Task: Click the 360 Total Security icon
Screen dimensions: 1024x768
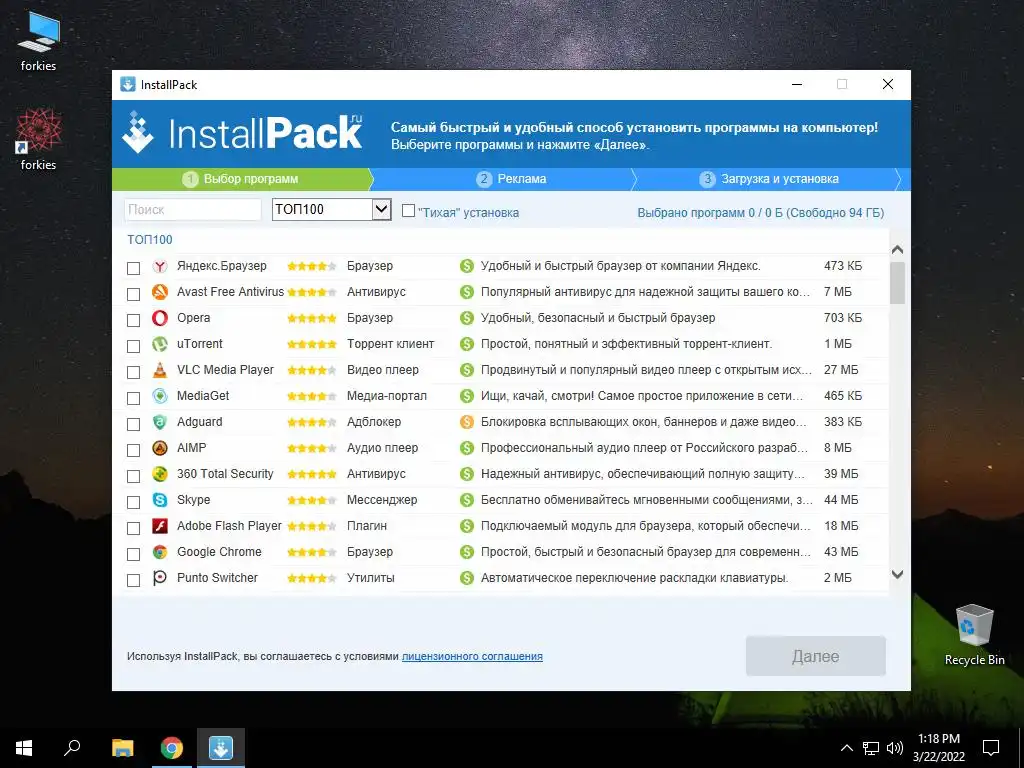Action: 160,474
